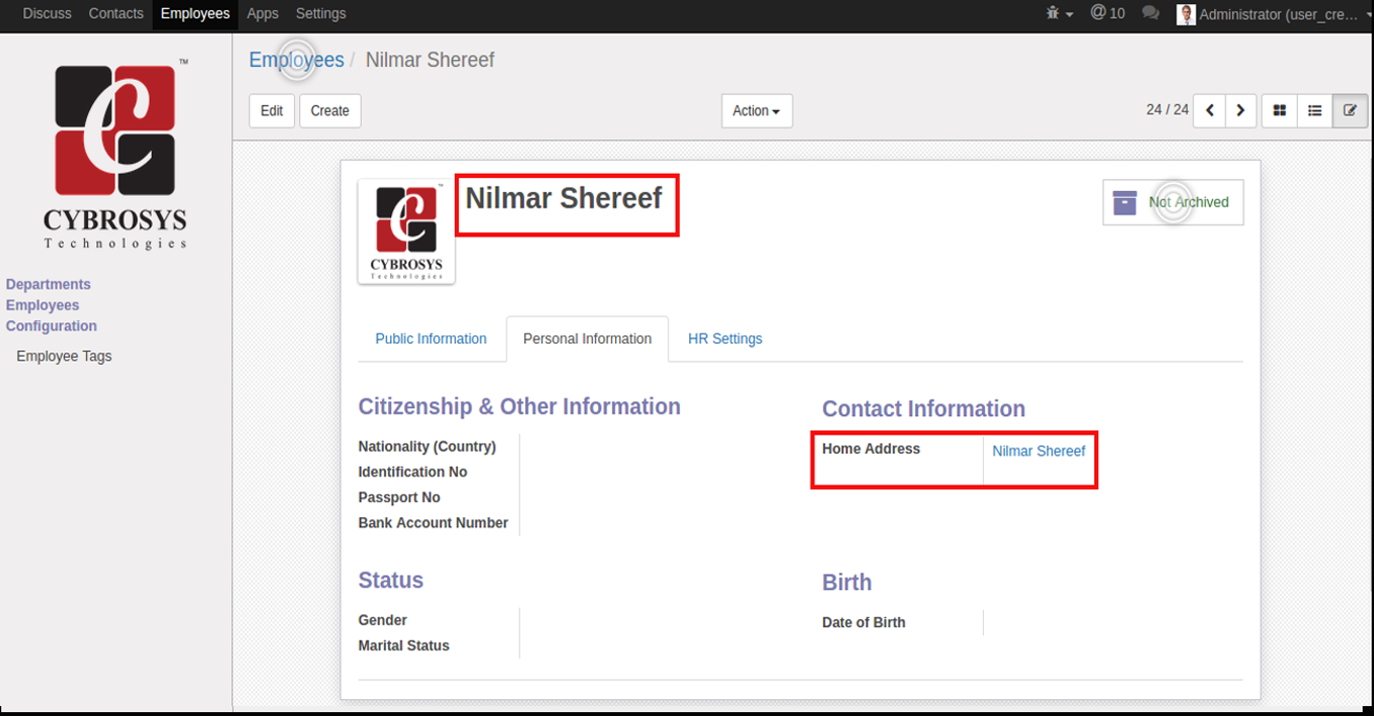
Task: Click the Administrator avatar picture
Action: click(1186, 14)
